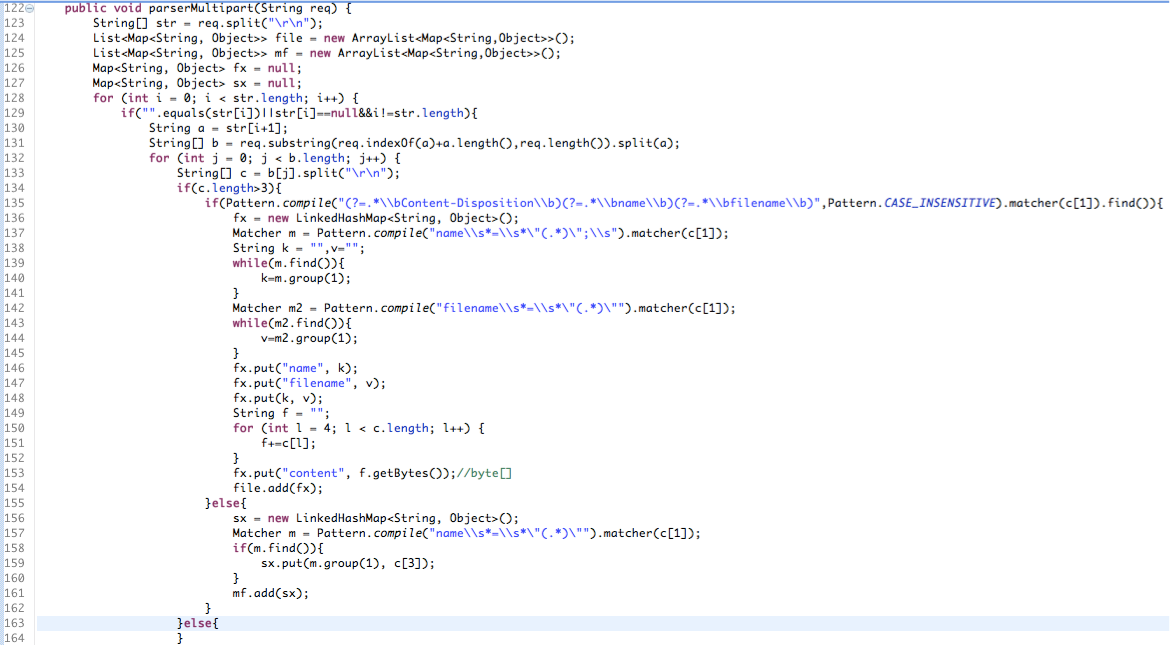Click the String a = str[i+1] statement
The image size is (1170, 645).
(x=218, y=128)
